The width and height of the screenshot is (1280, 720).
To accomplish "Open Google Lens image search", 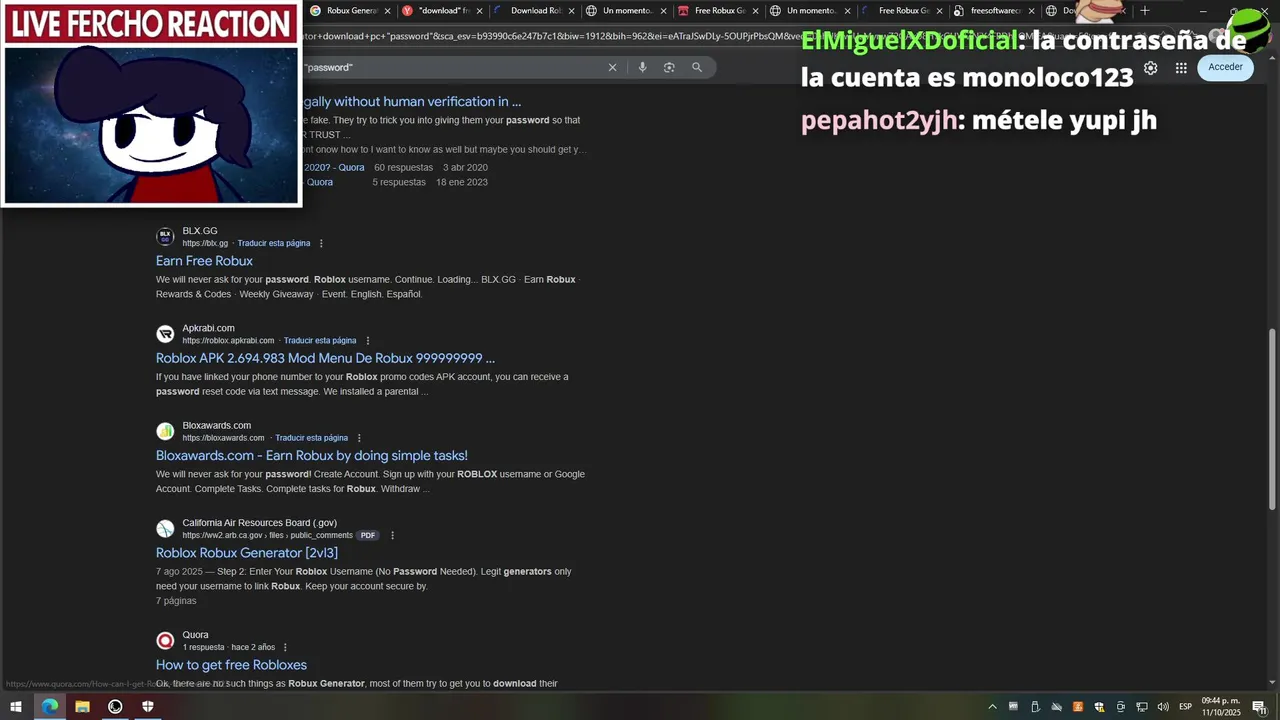I will pyautogui.click(x=669, y=67).
